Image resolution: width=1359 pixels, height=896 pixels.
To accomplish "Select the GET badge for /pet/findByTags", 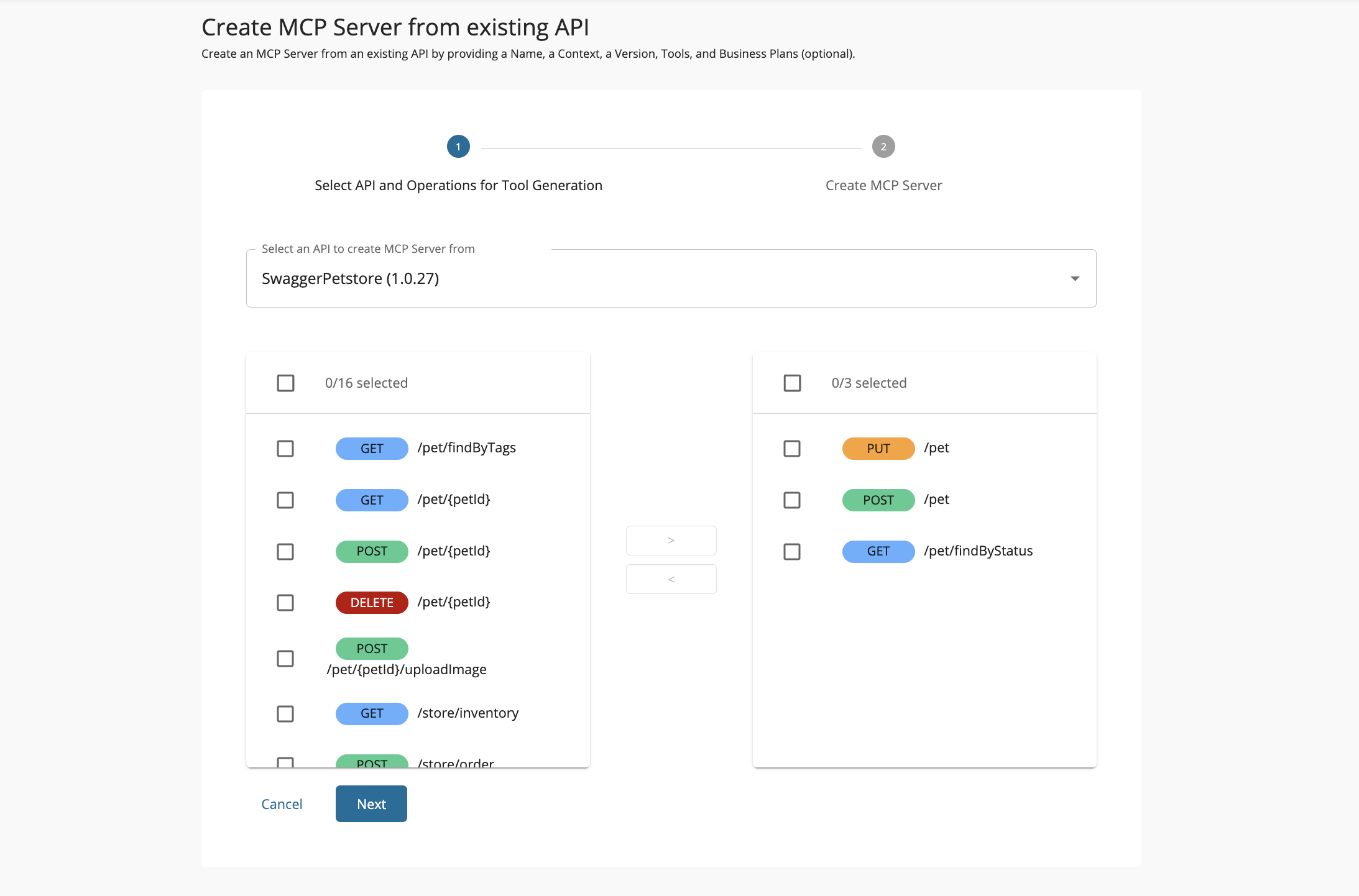I will click(x=371, y=448).
